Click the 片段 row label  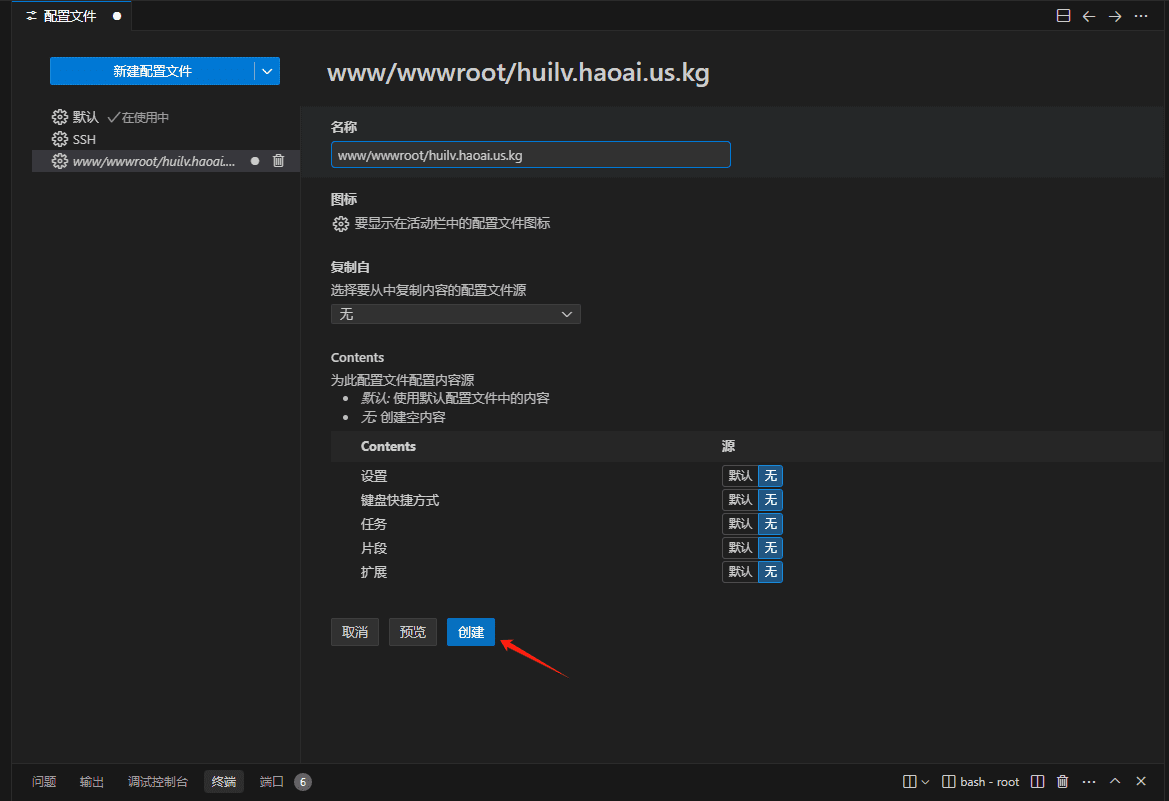[374, 548]
